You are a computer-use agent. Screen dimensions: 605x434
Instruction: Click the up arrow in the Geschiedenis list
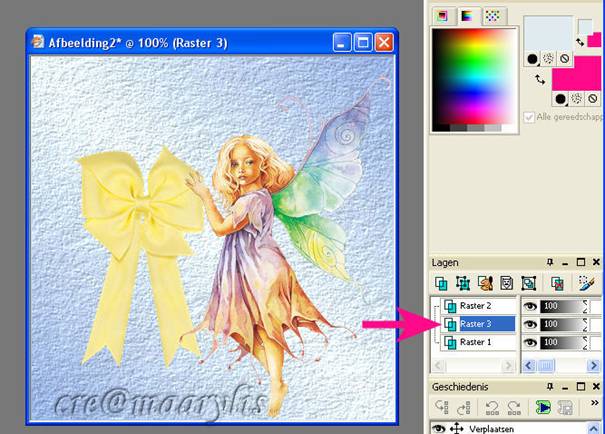(x=594, y=428)
